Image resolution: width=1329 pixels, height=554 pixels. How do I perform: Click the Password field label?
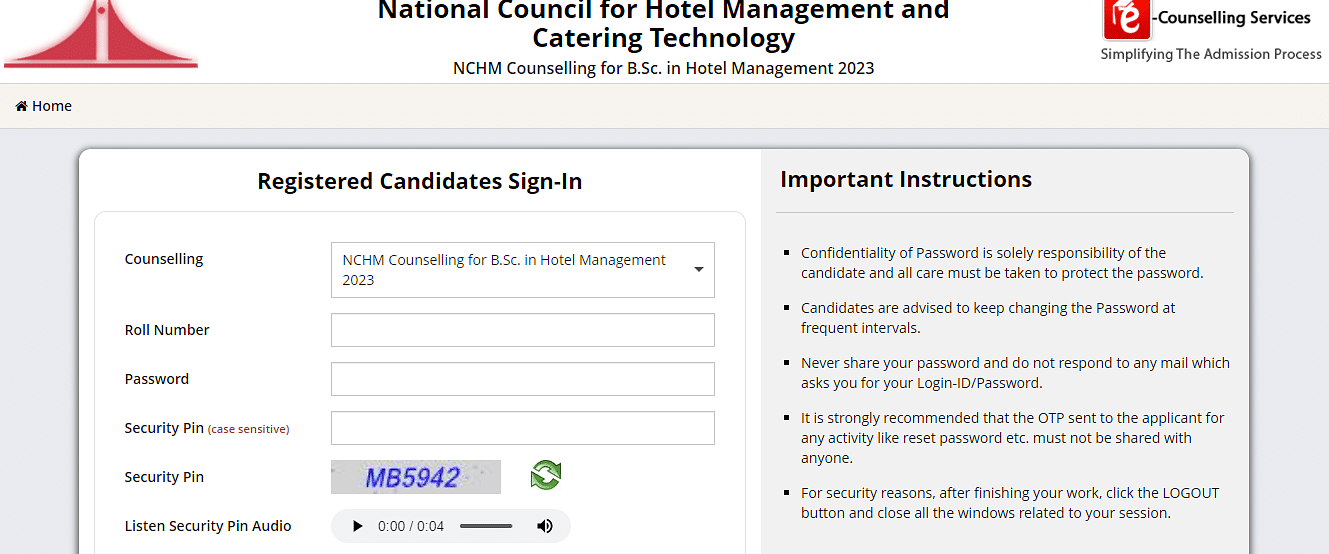point(157,379)
